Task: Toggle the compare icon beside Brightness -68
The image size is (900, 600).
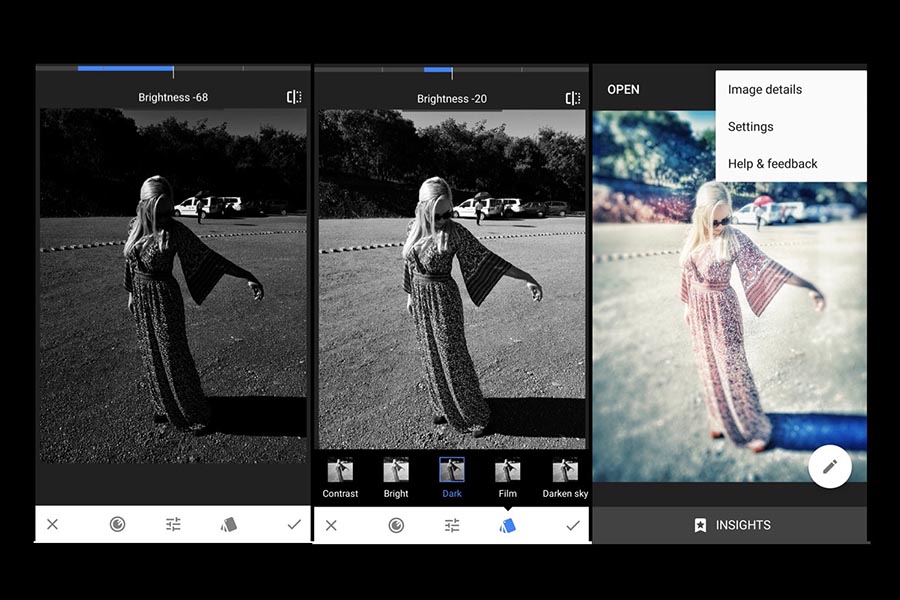Action: coord(294,97)
